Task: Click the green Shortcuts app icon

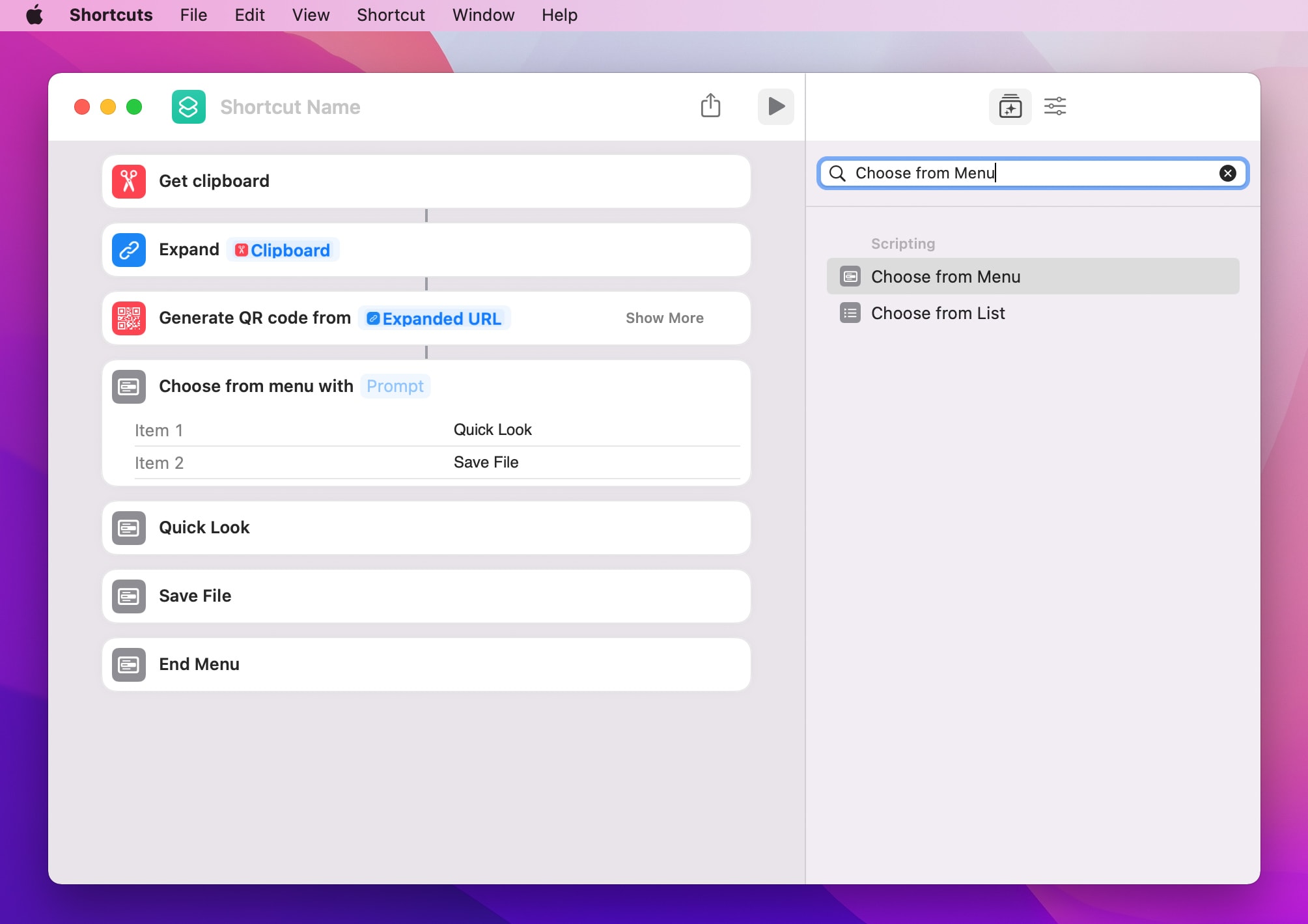Action: 189,107
